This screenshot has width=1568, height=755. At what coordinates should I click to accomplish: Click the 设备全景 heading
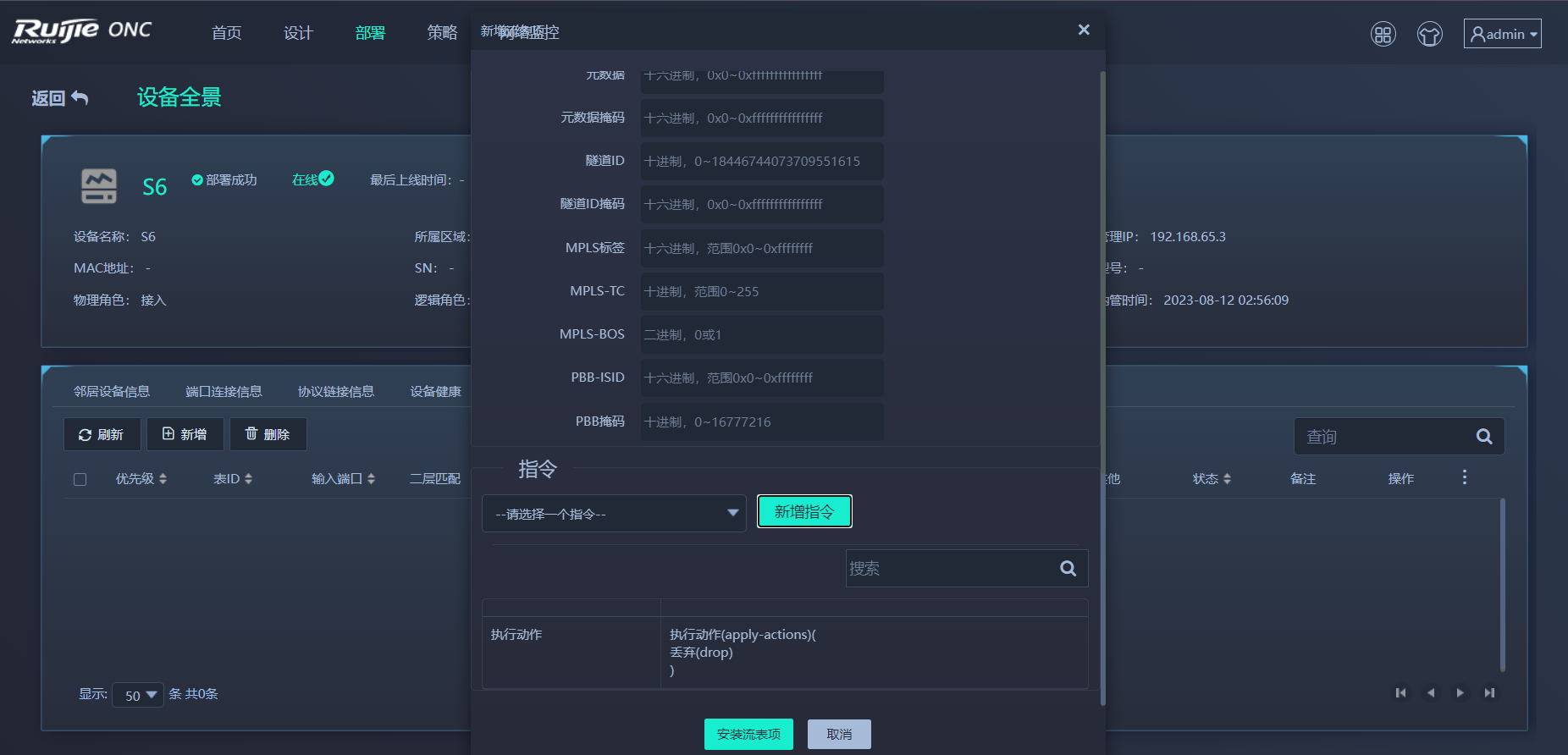coord(179,97)
